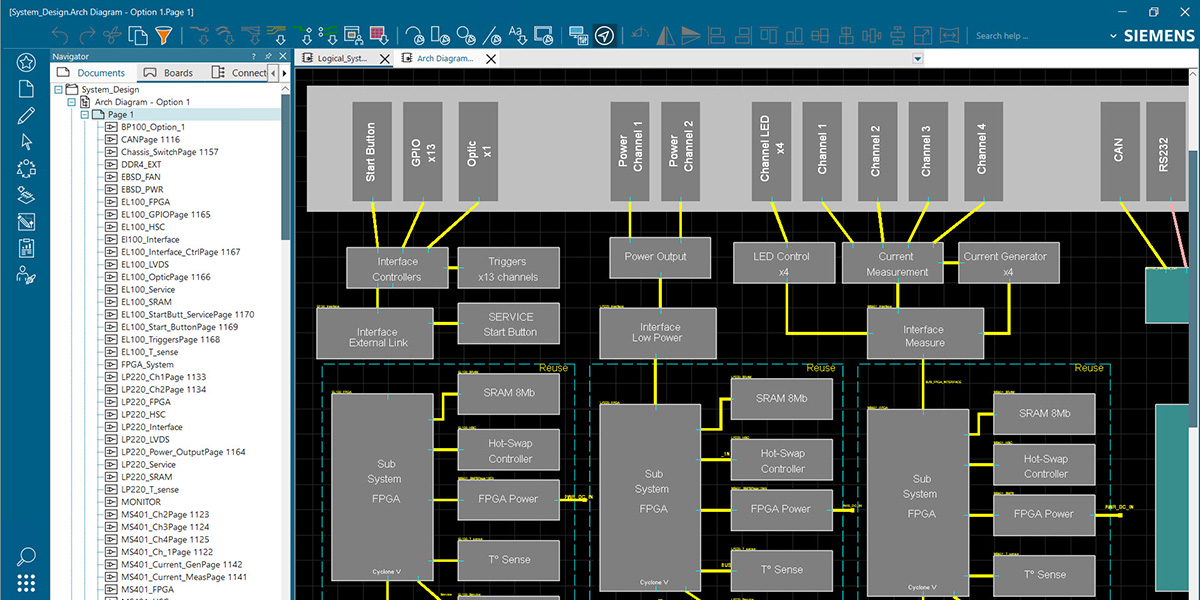Open the Favorites star icon in sidebar
The height and width of the screenshot is (600, 1200).
point(25,61)
